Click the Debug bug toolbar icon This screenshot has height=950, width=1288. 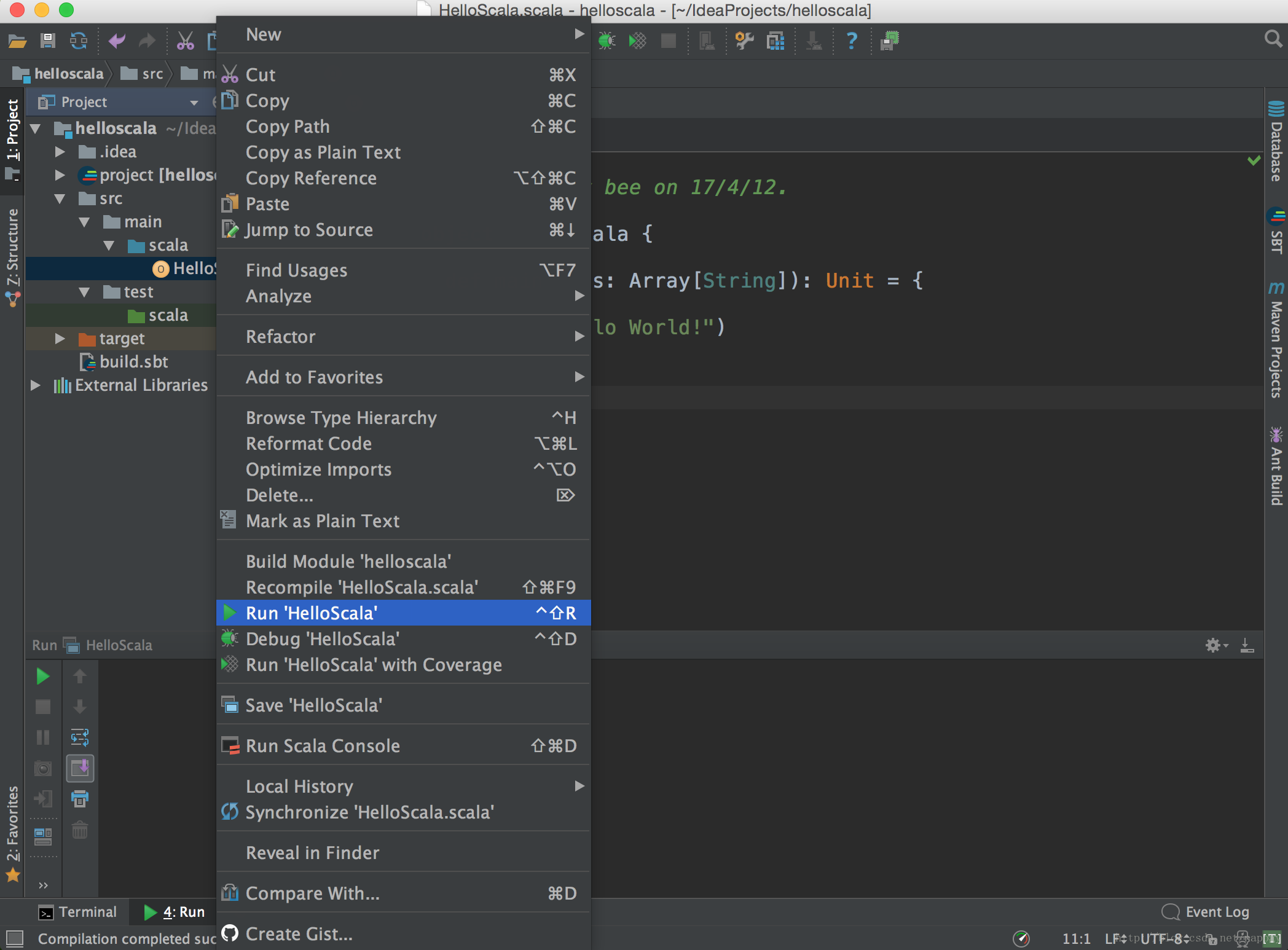(x=607, y=41)
